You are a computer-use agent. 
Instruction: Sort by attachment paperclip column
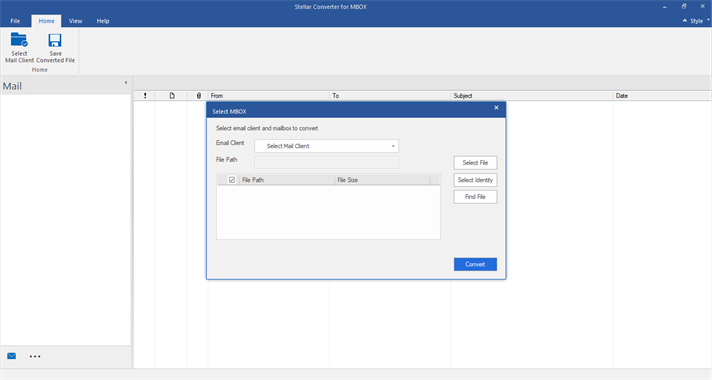pos(198,96)
